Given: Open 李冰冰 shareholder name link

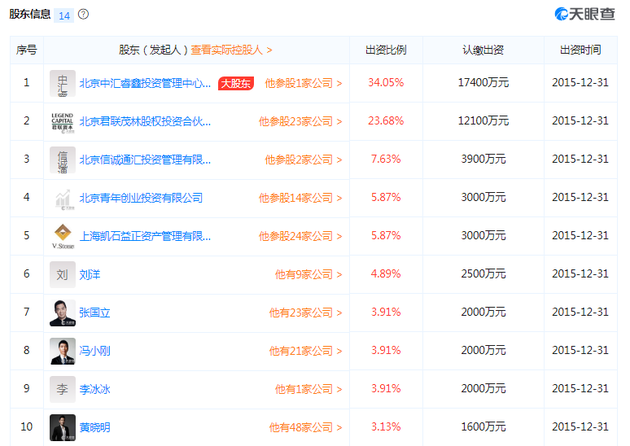Looking at the screenshot, I should pos(95,389).
